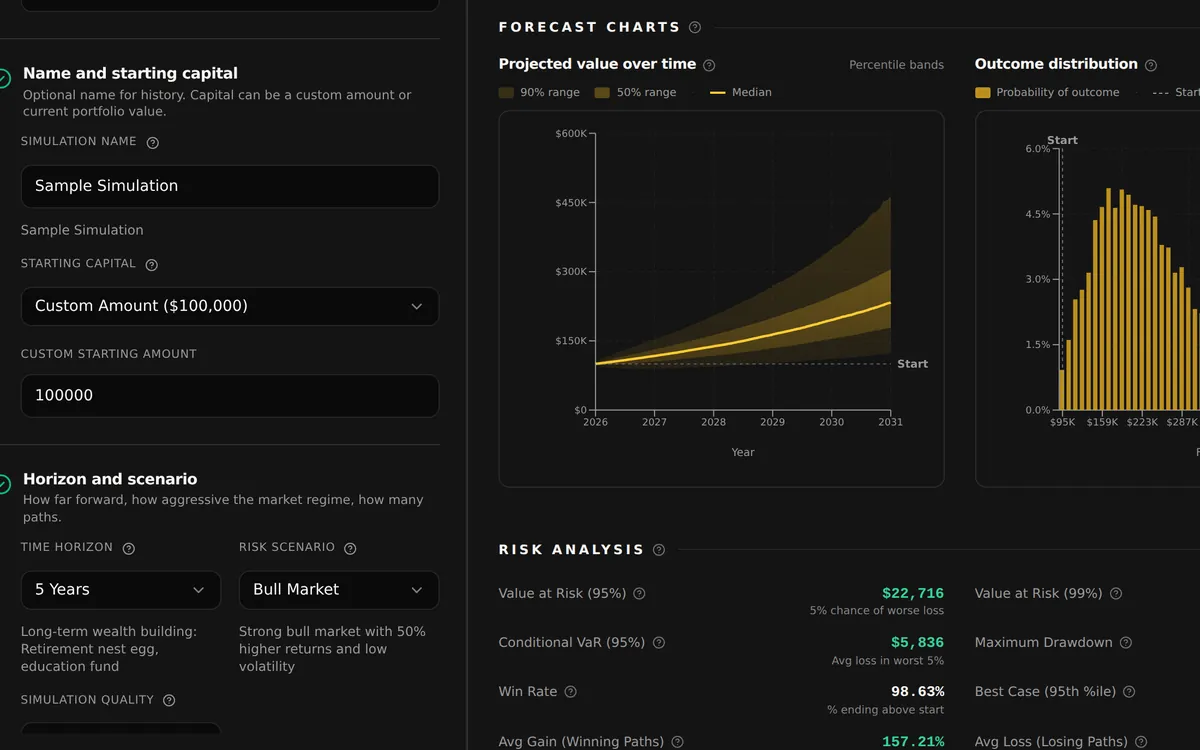Click the $5,836 Conditional VaR figure
The width and height of the screenshot is (1200, 750).
click(x=917, y=642)
